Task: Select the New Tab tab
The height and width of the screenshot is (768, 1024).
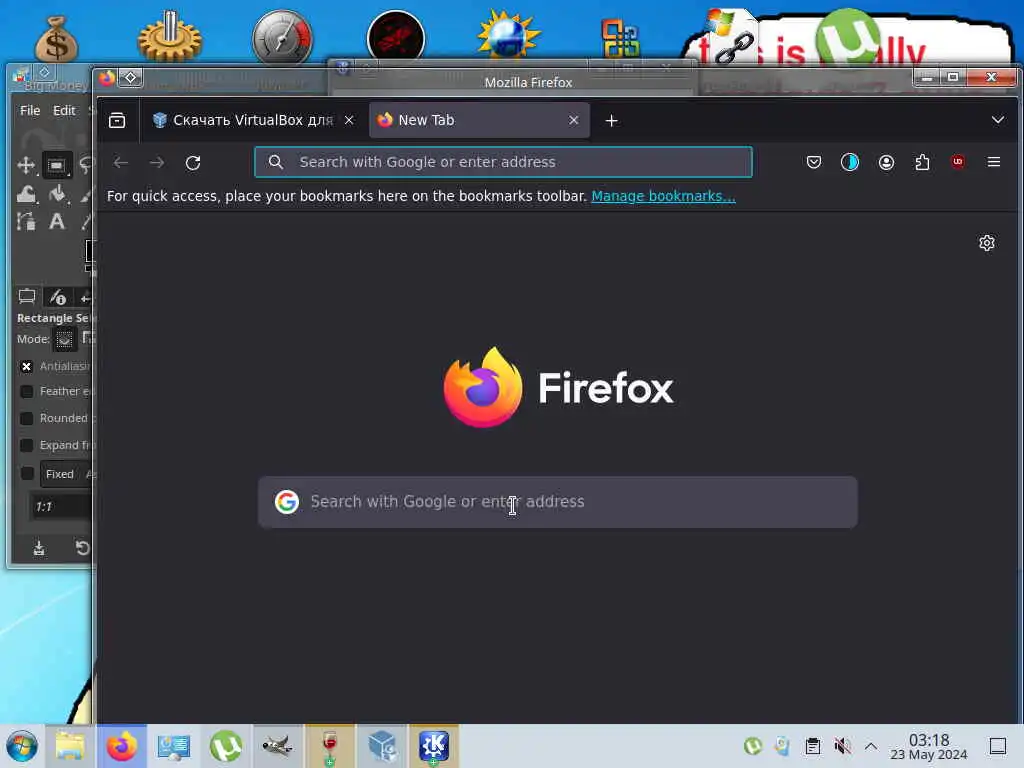Action: pos(479,120)
